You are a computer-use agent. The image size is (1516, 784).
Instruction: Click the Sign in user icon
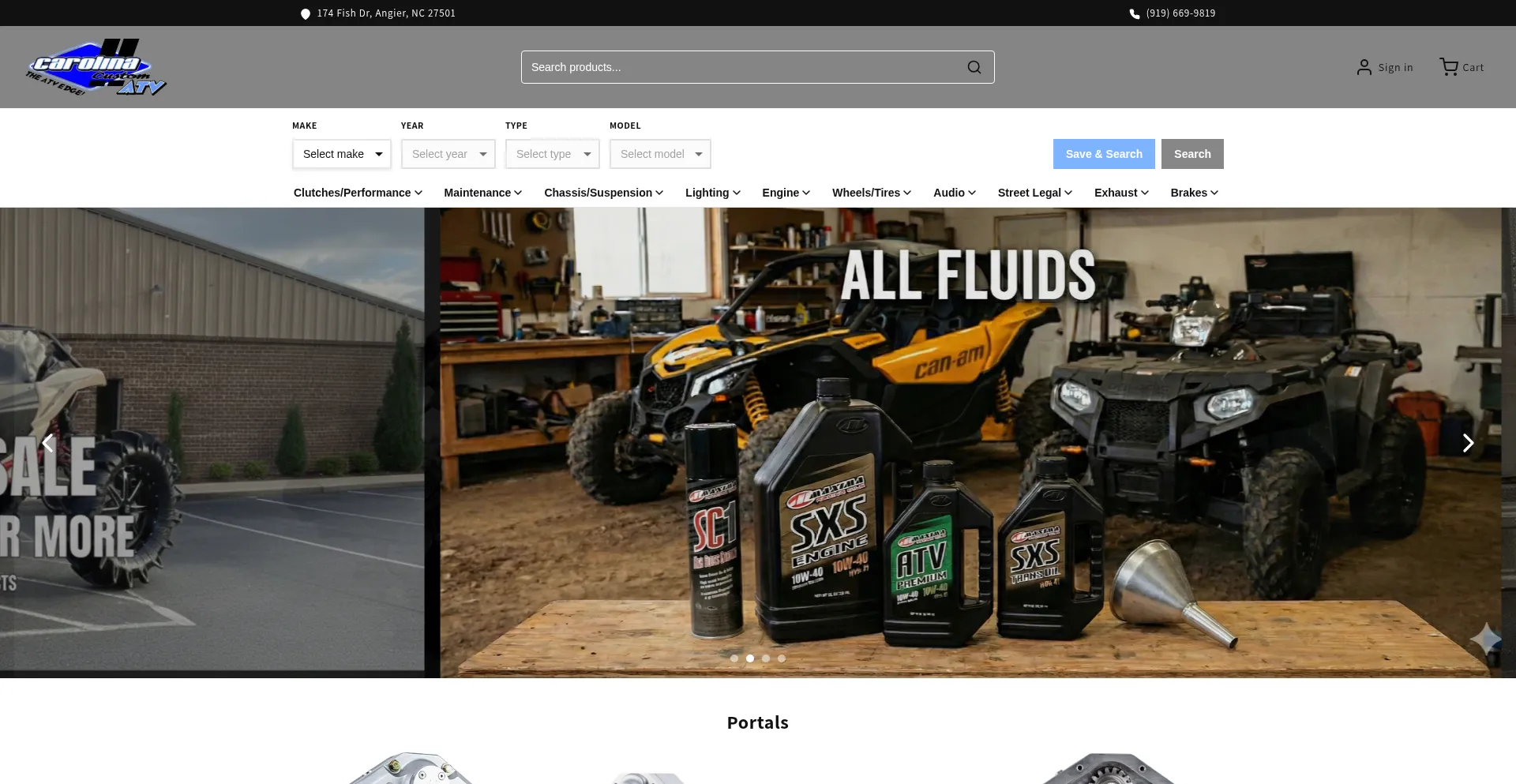pos(1364,67)
